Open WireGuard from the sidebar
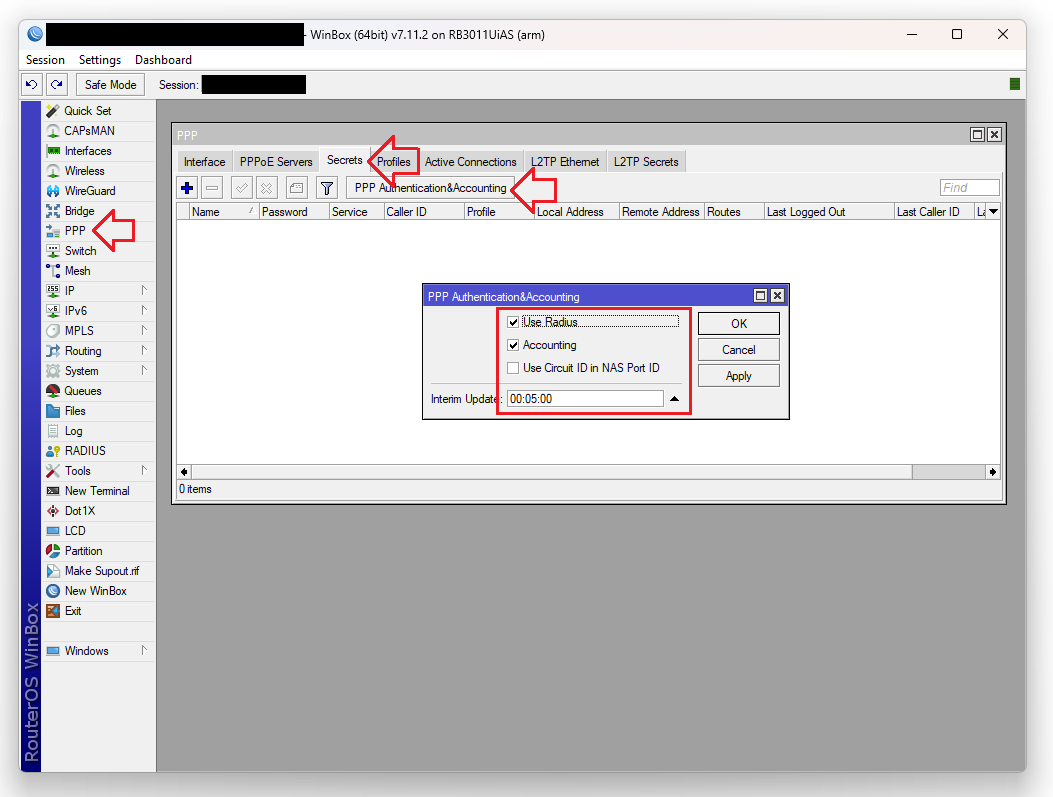 (89, 191)
